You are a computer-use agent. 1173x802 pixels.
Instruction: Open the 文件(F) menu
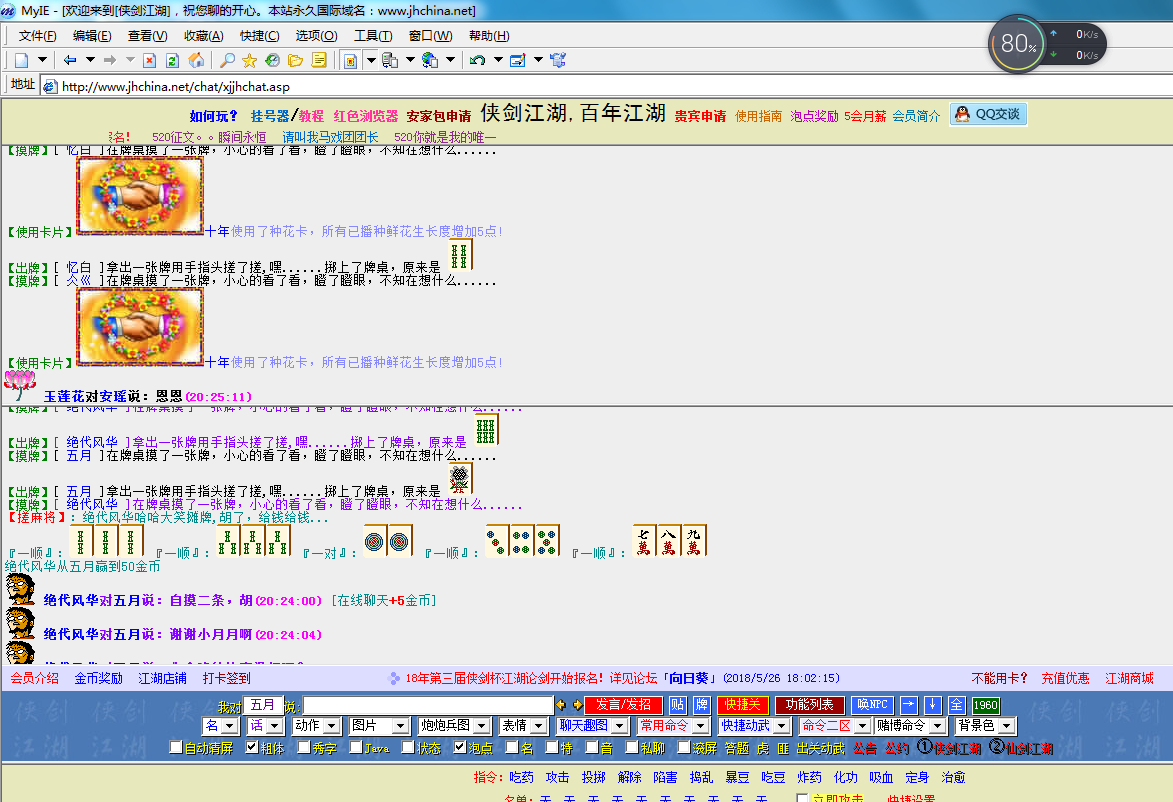pos(37,36)
